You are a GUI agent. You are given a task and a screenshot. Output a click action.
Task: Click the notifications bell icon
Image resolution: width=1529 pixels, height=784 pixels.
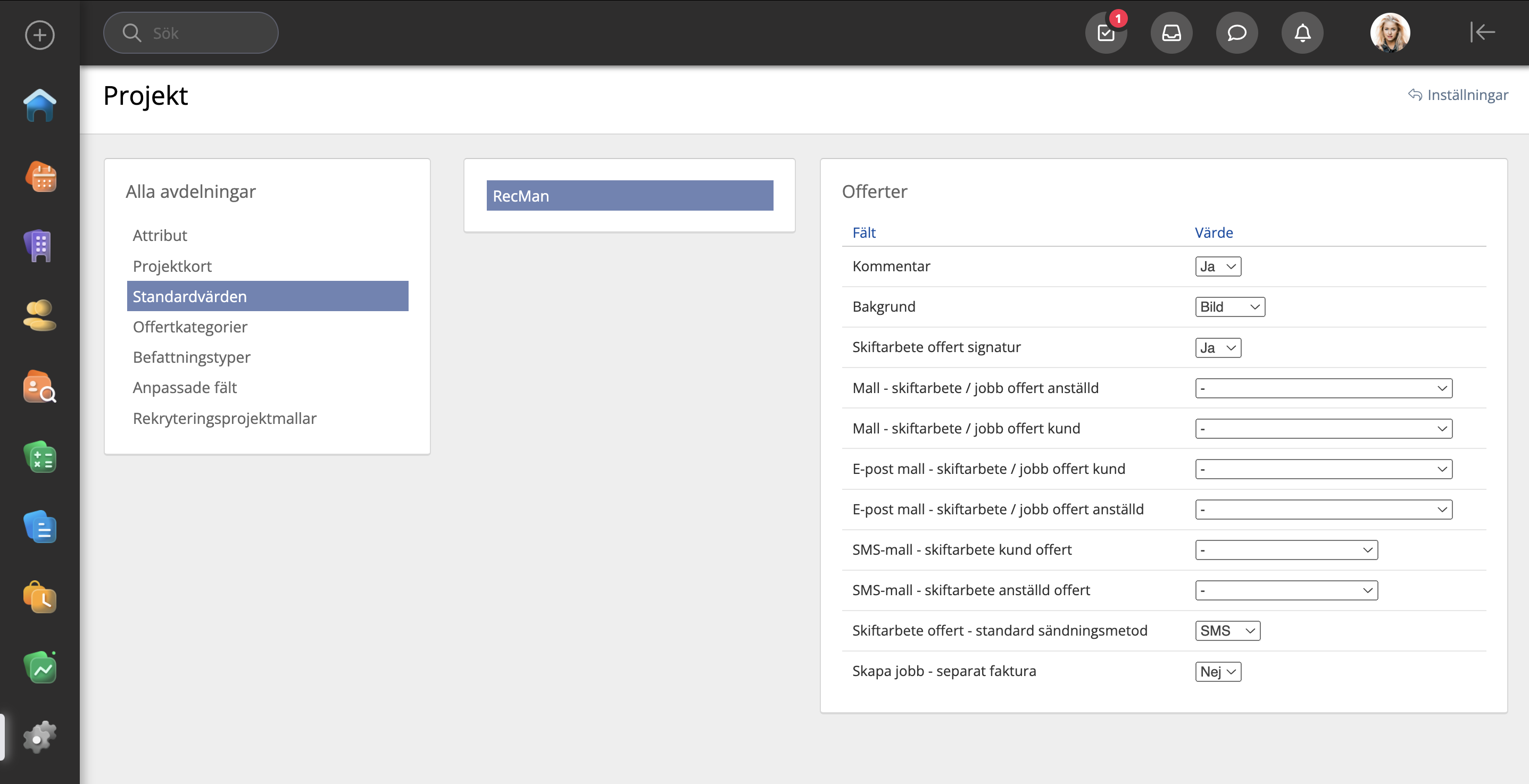click(x=1302, y=32)
